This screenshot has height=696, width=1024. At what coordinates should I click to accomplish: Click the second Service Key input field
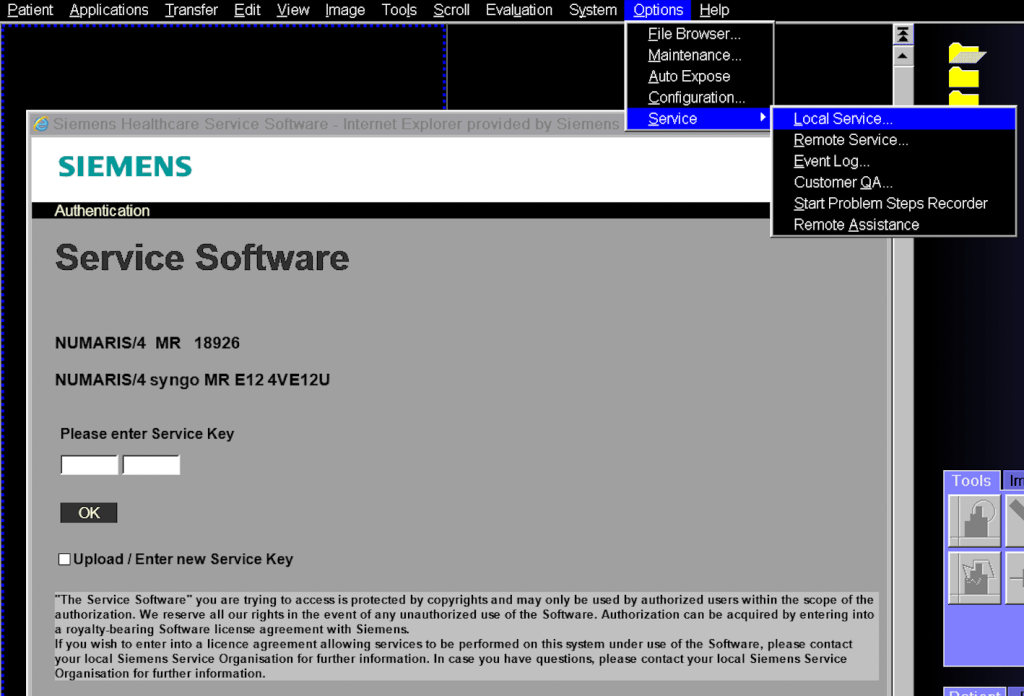click(x=151, y=465)
